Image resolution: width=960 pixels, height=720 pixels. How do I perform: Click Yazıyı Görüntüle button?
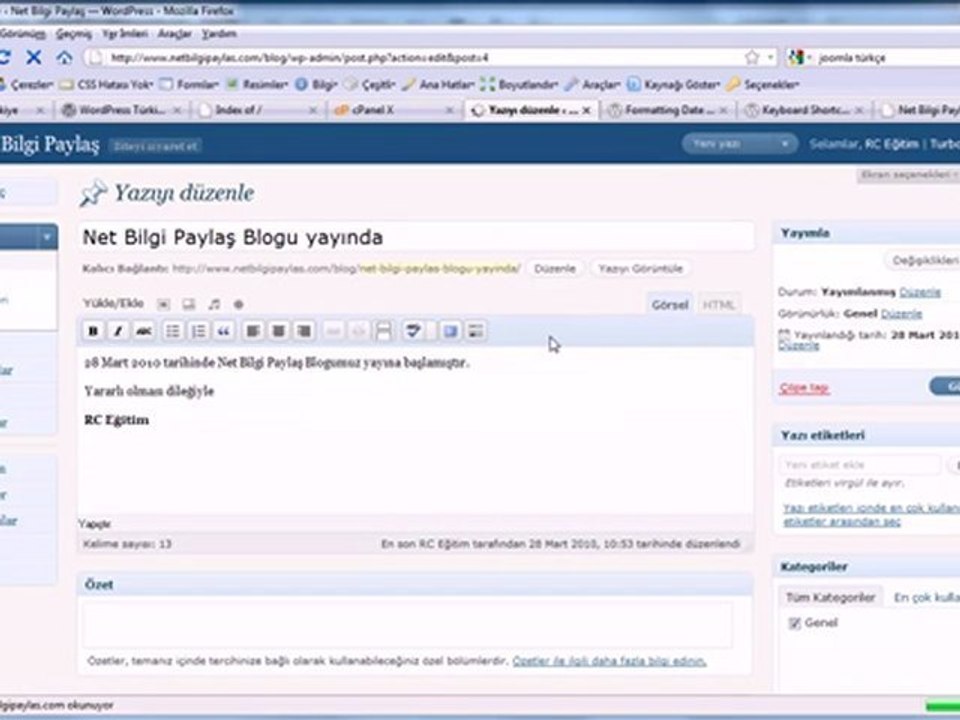click(x=640, y=269)
